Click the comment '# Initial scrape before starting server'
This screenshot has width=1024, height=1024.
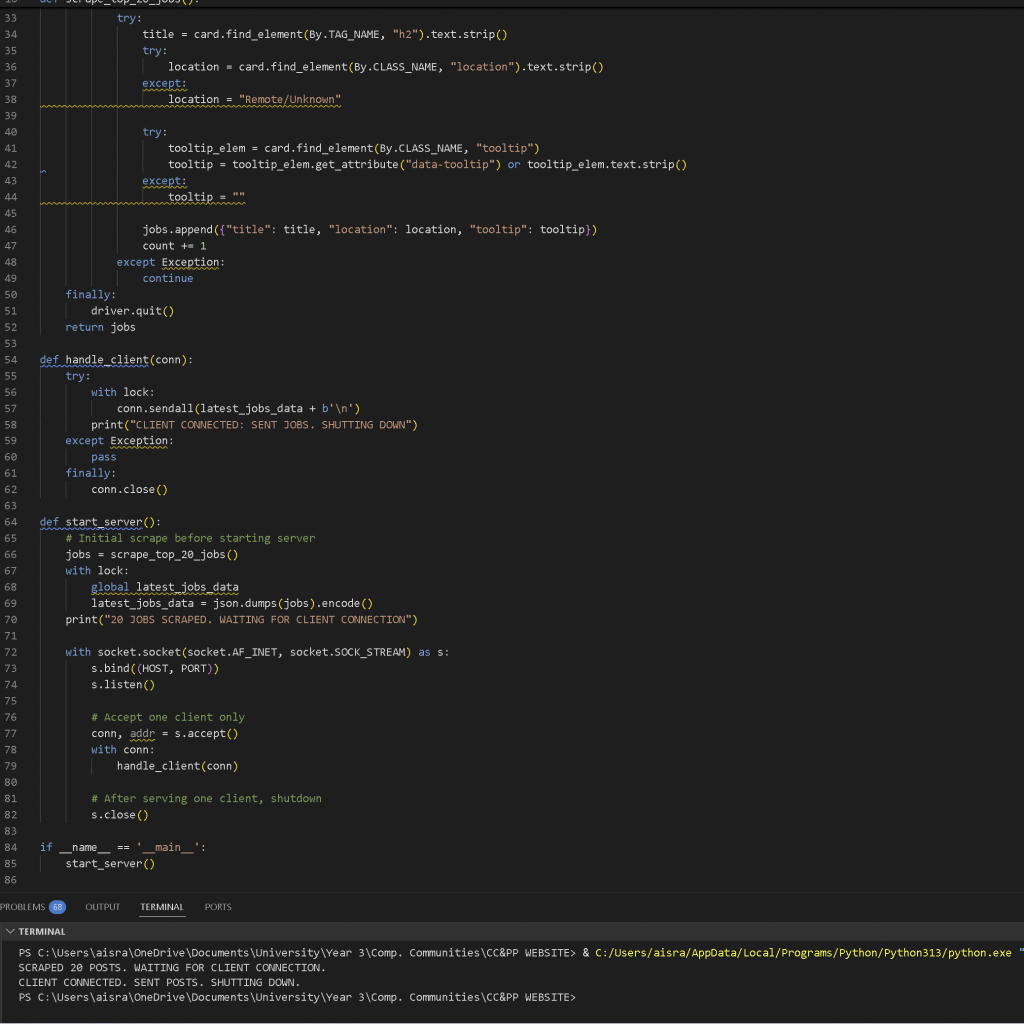tap(190, 538)
